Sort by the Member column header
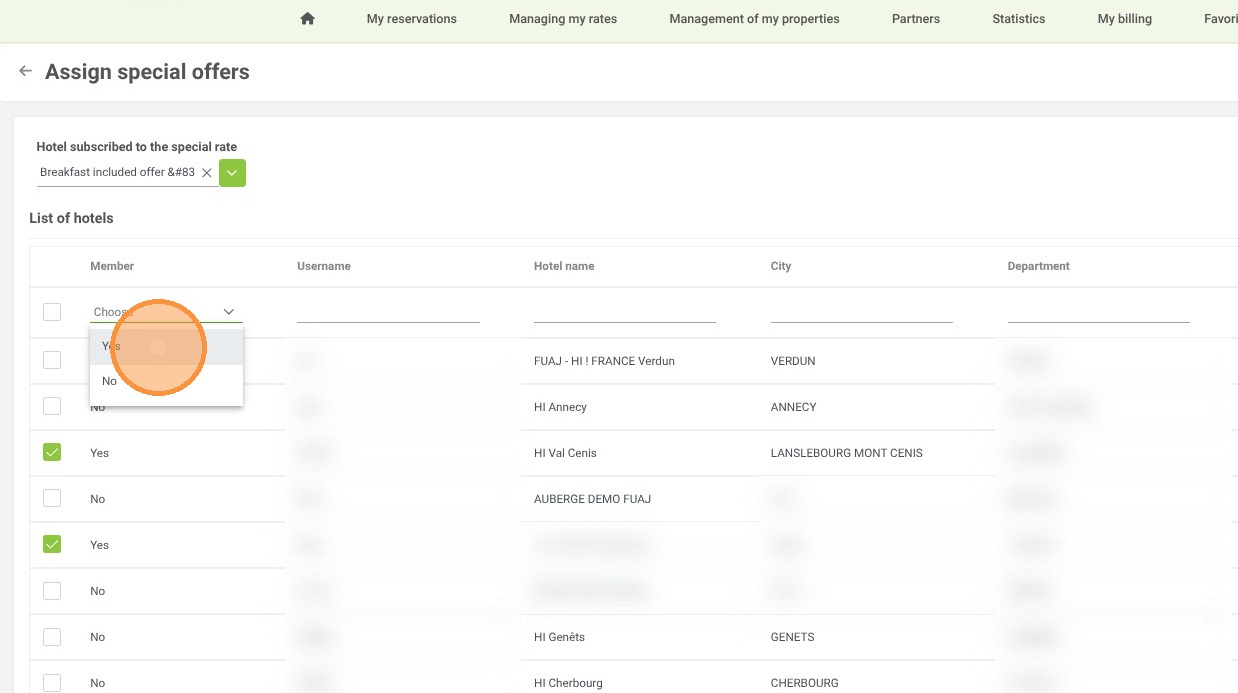The image size is (1238, 693). coord(112,266)
